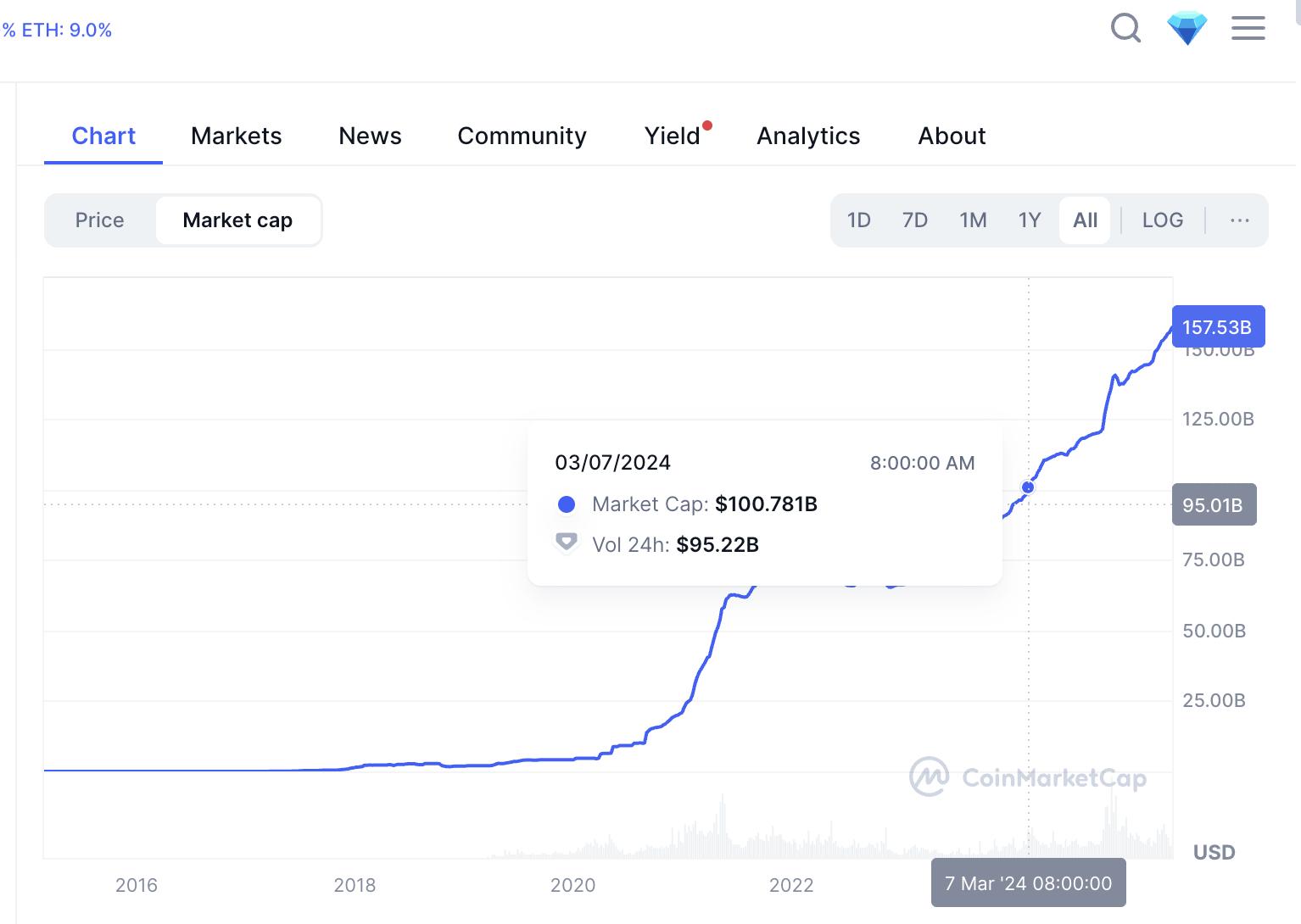Select the Market cap chart view
The height and width of the screenshot is (924, 1301).
[x=237, y=220]
